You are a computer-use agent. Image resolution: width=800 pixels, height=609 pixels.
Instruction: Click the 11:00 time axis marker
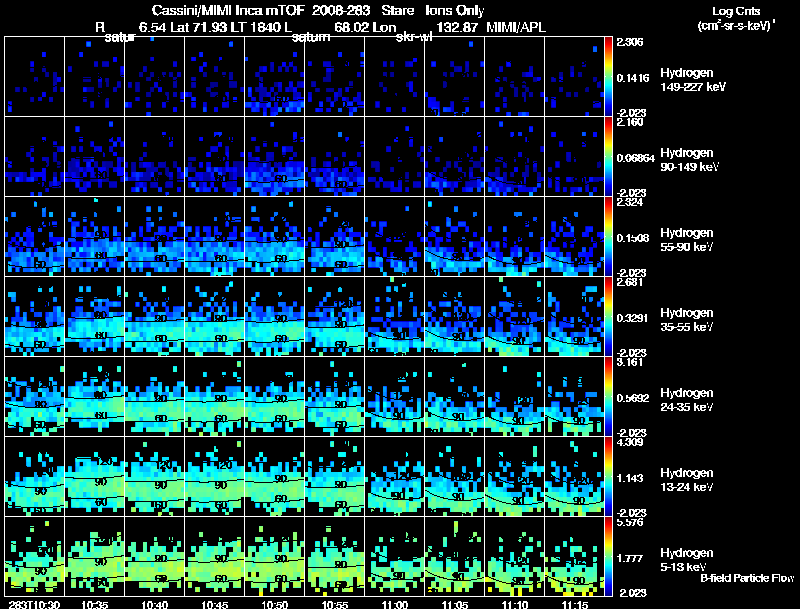395,605
